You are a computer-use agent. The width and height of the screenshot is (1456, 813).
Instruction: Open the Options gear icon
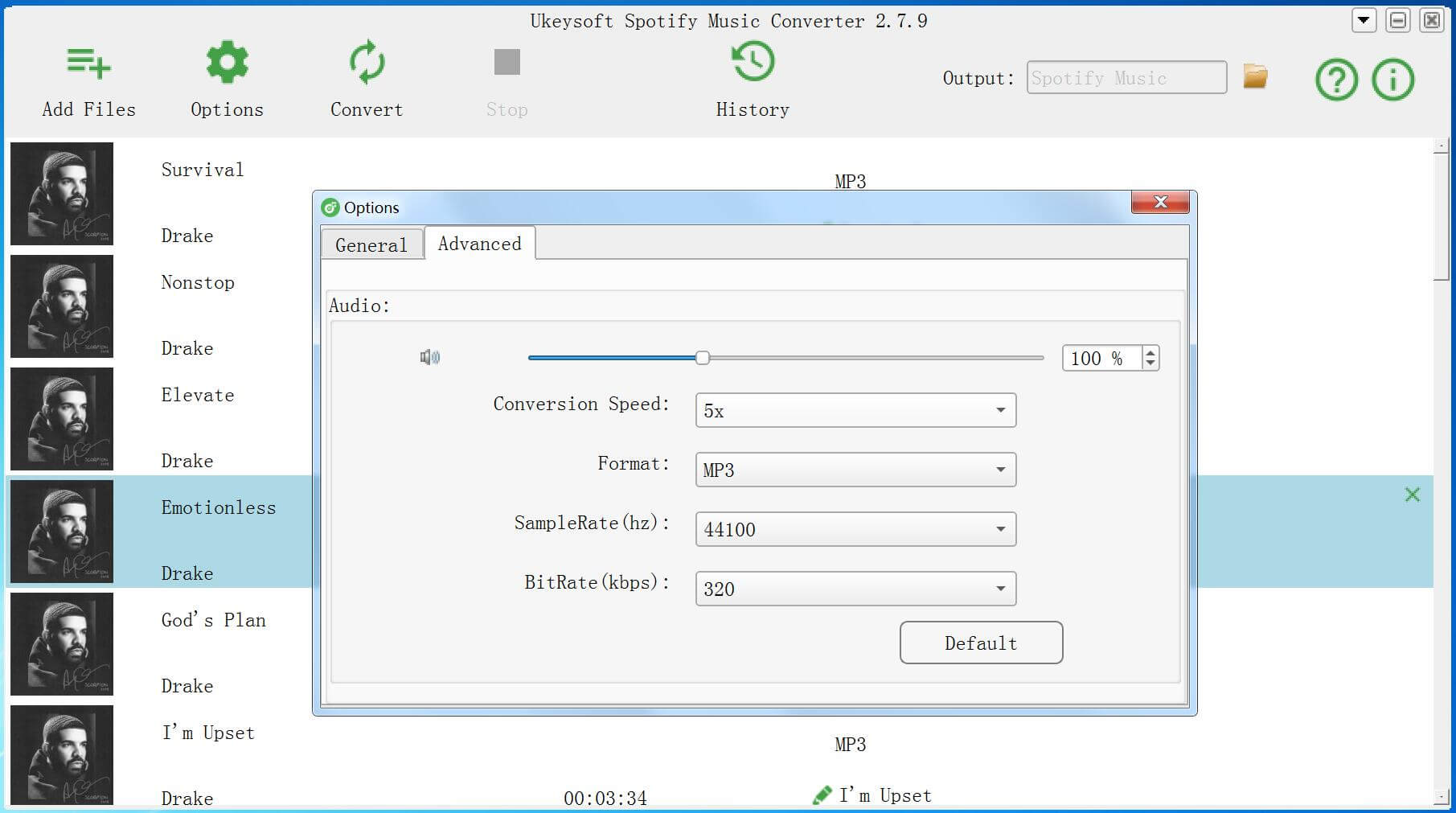(x=228, y=62)
